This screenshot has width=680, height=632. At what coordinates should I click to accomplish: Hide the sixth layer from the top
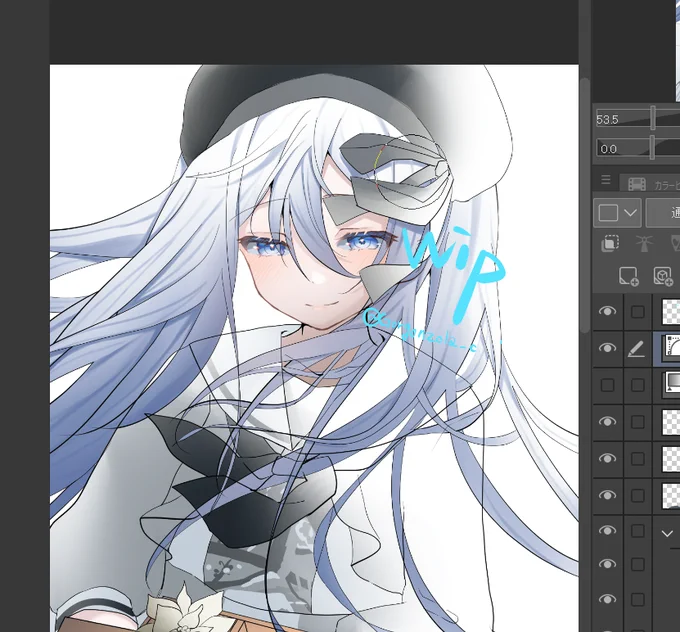tap(607, 495)
